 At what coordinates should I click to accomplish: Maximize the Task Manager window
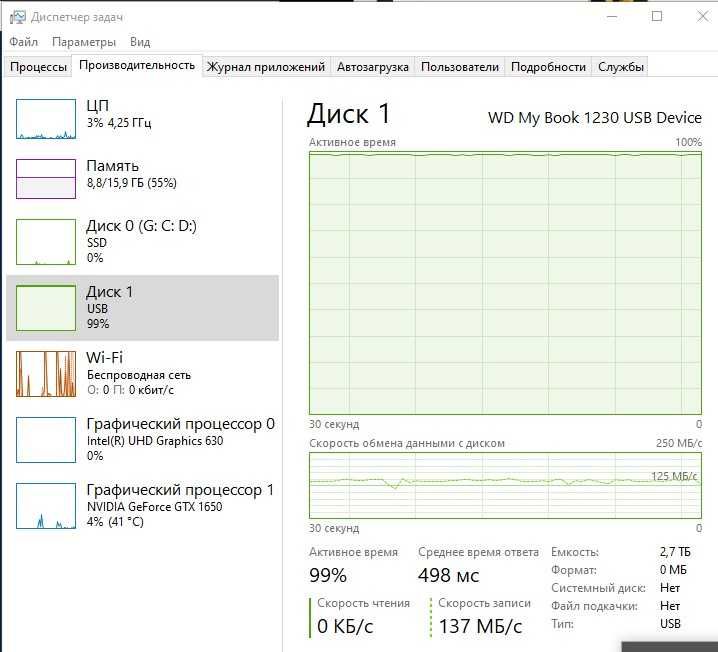657,16
